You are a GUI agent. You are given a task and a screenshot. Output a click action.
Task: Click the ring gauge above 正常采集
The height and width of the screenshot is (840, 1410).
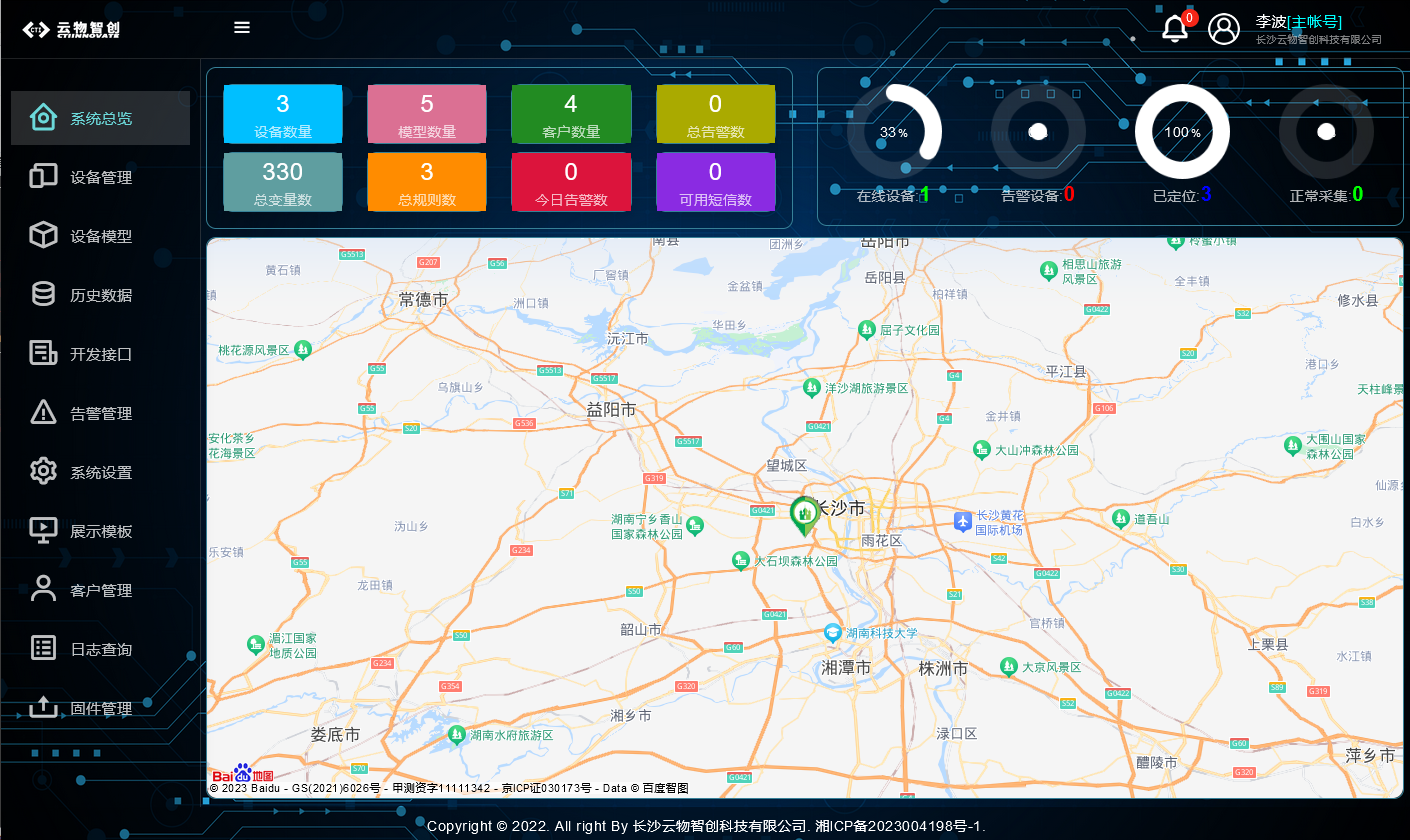(x=1326, y=131)
